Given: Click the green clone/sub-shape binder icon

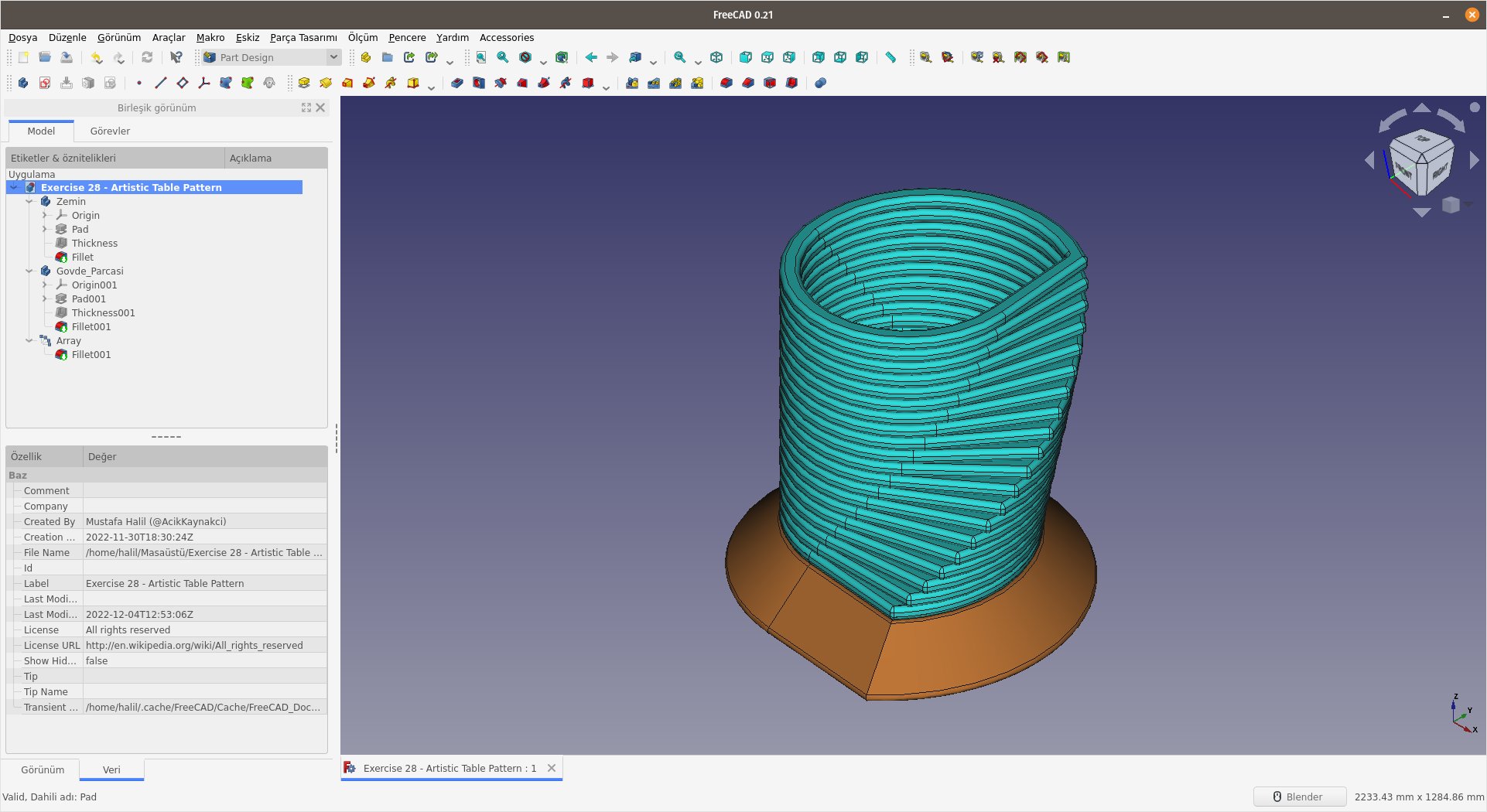Looking at the screenshot, I should (248, 83).
